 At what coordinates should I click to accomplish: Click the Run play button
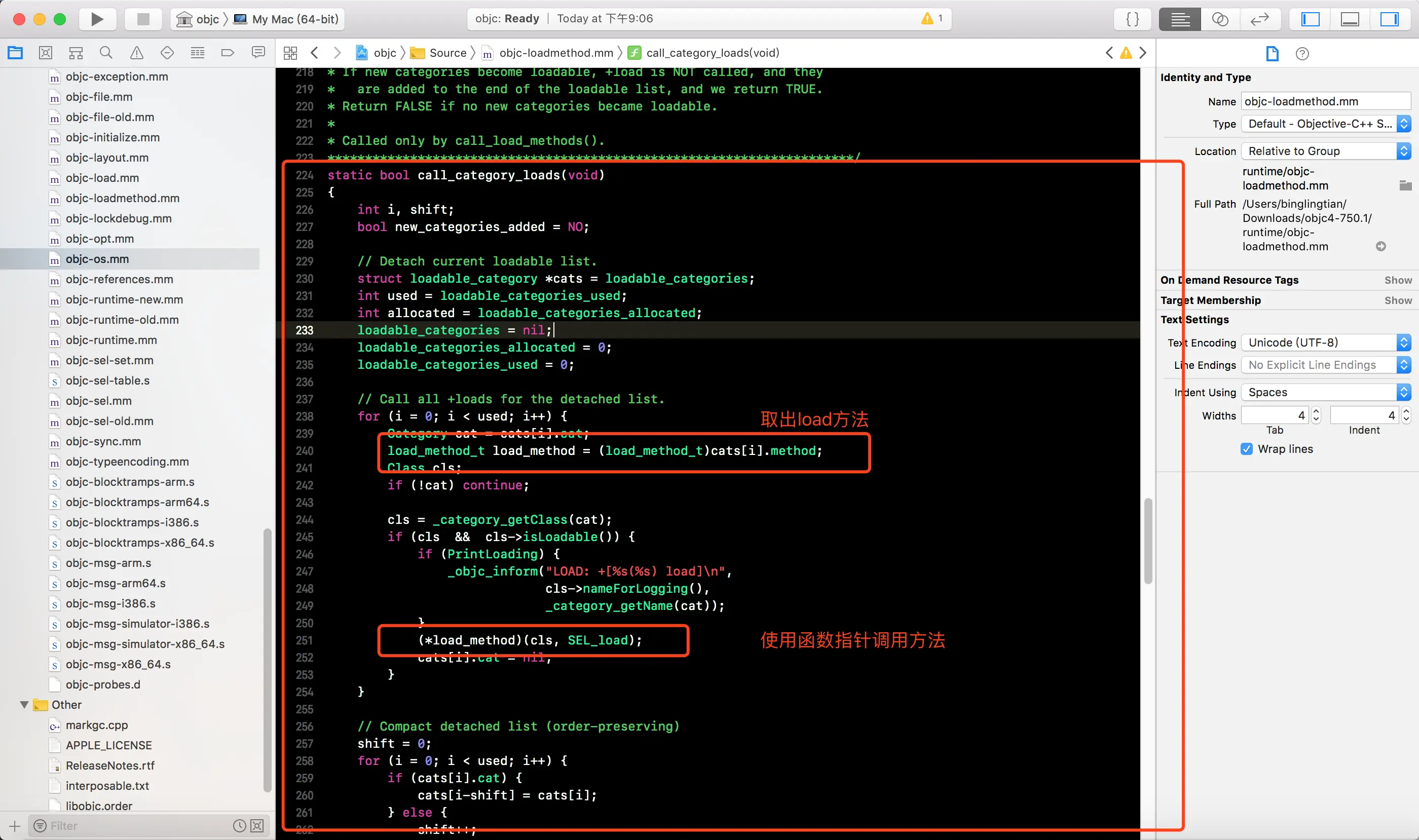click(97, 19)
